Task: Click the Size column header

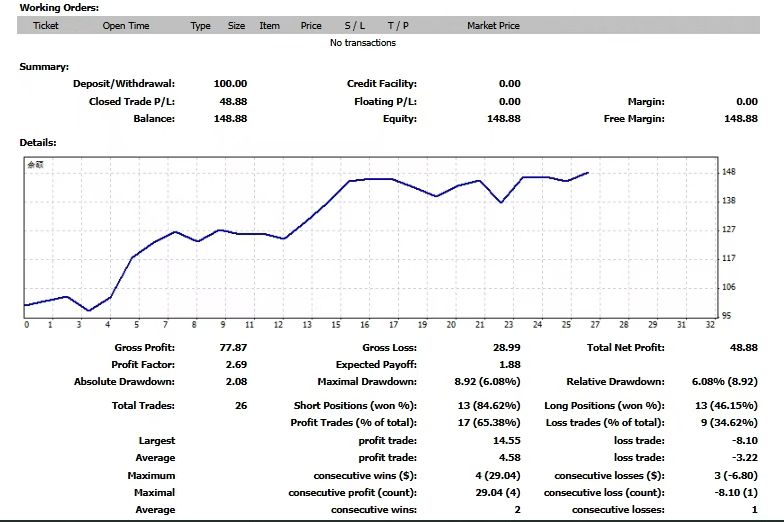Action: (236, 26)
